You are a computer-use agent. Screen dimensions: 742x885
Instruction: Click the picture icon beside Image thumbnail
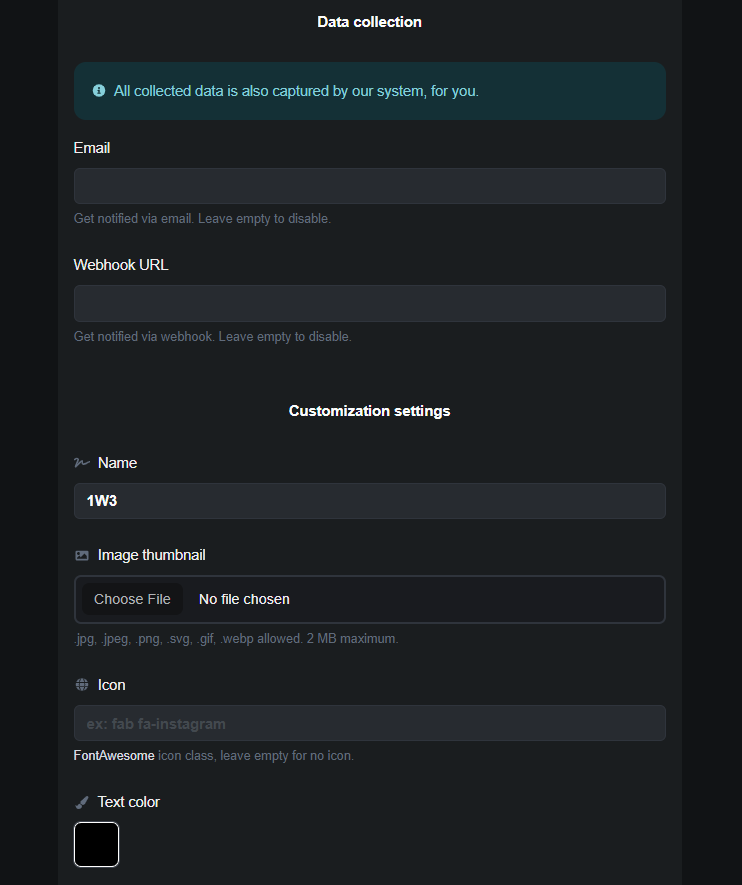[82, 555]
